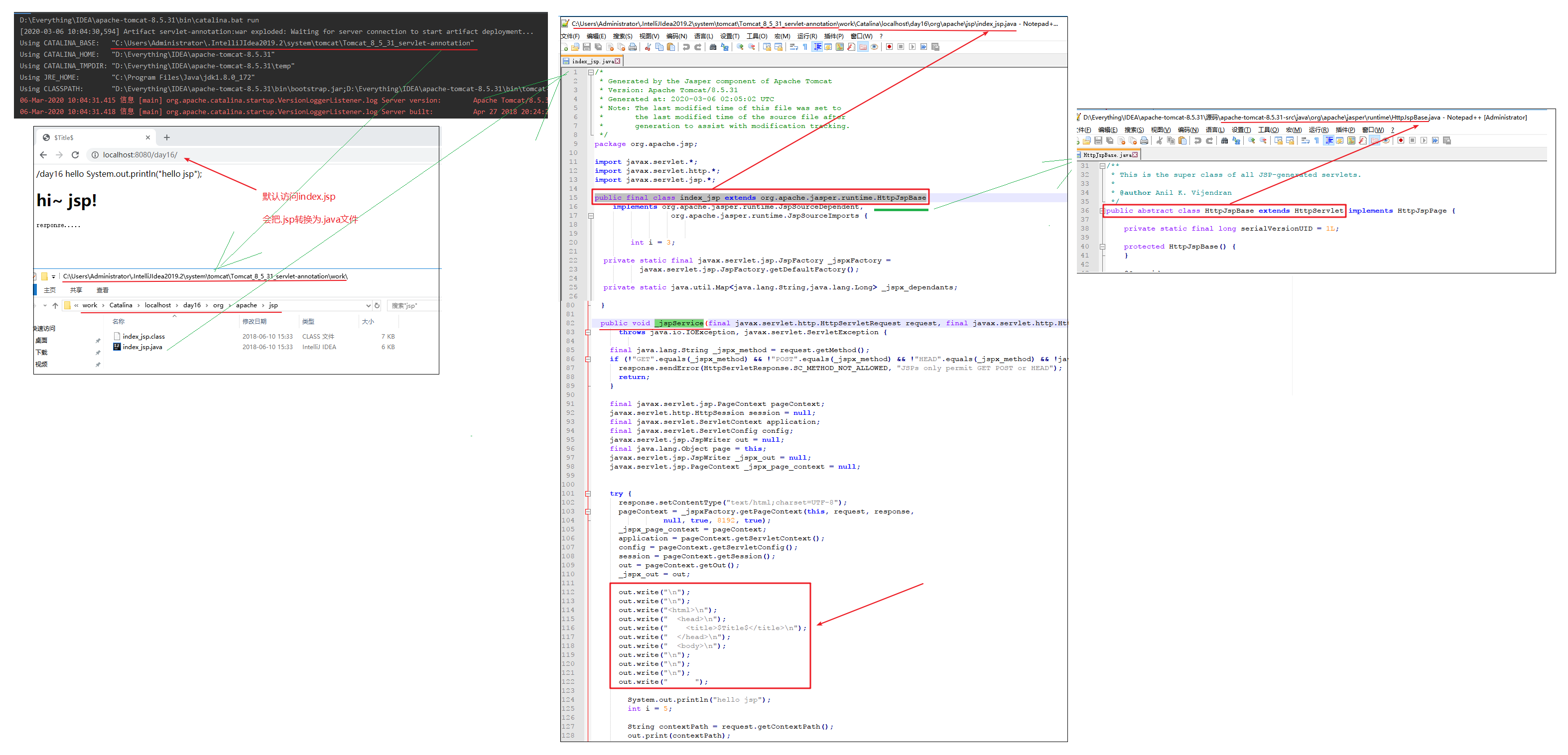Image resolution: width=1568 pixels, height=755 pixels.
Task: Open 查看 ribbon tab in Explorer
Action: (x=102, y=290)
